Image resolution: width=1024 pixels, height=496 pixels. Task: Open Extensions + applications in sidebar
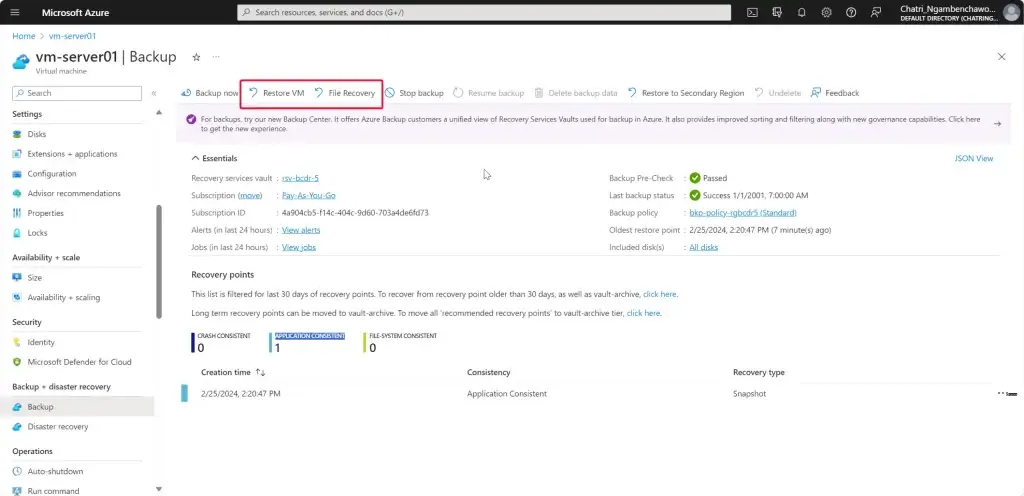[x=72, y=154]
